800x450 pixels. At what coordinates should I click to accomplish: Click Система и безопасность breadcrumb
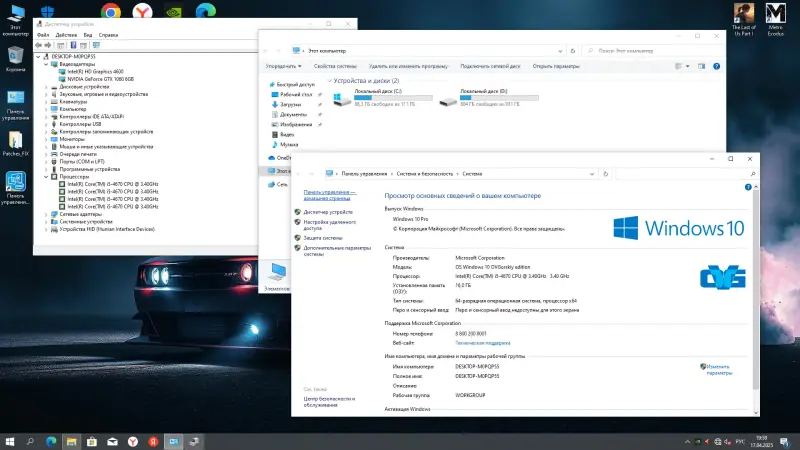click(x=424, y=174)
